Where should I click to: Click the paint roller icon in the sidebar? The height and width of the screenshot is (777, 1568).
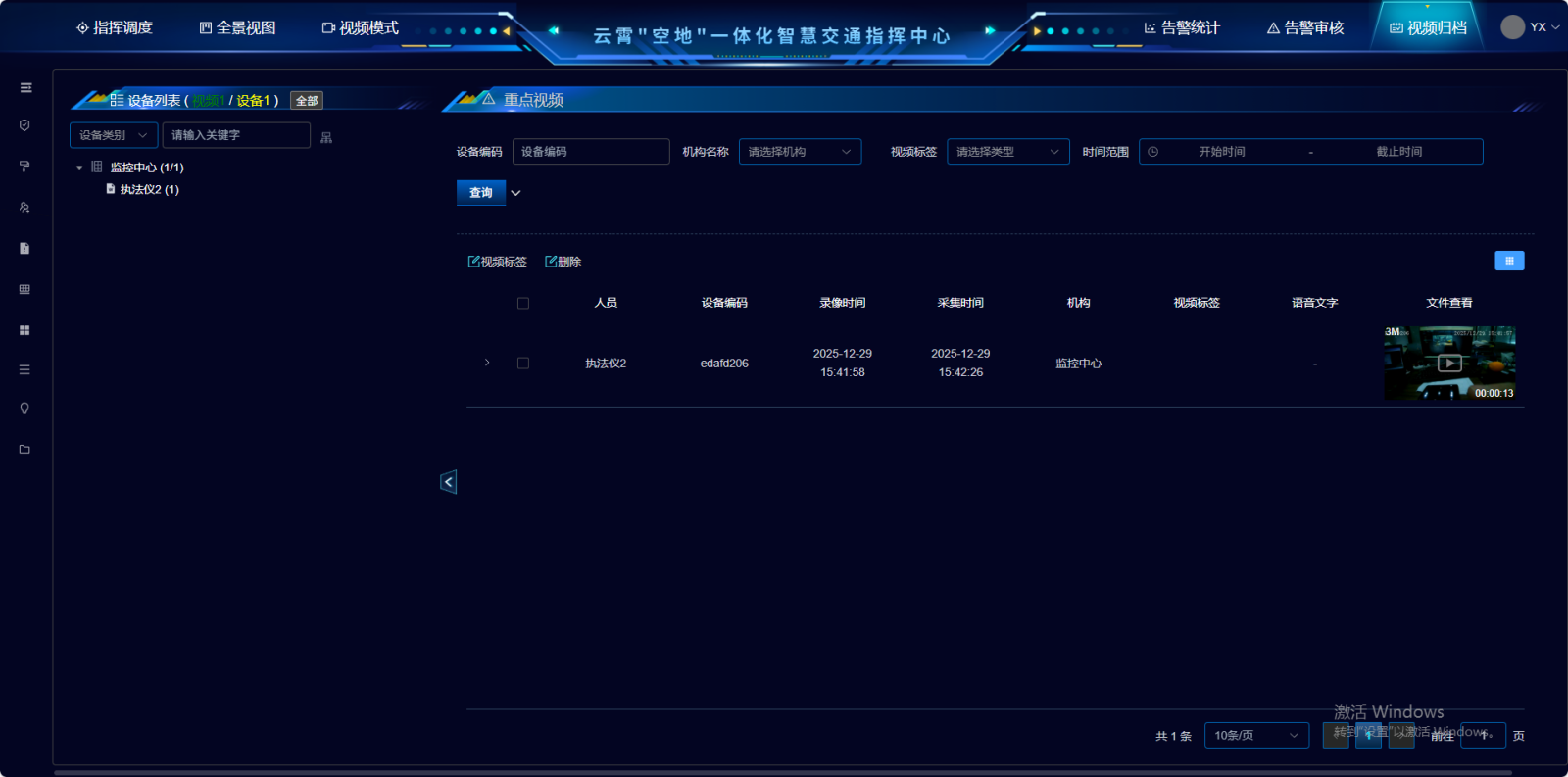pos(25,167)
